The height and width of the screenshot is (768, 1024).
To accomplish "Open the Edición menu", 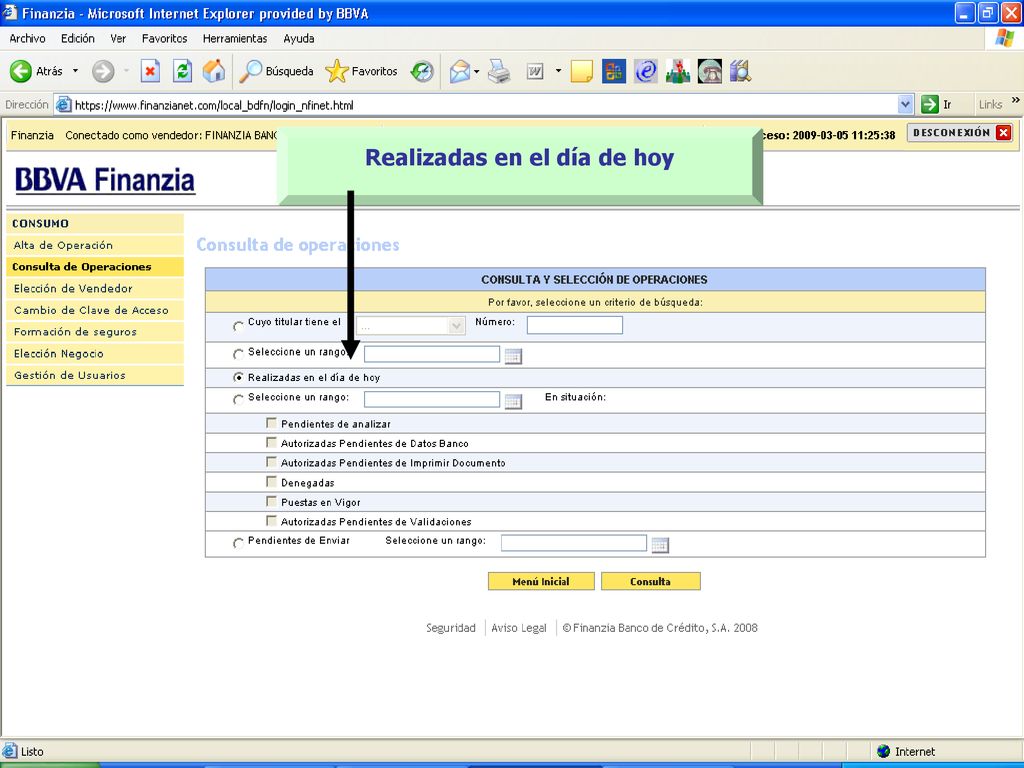I will coord(78,39).
